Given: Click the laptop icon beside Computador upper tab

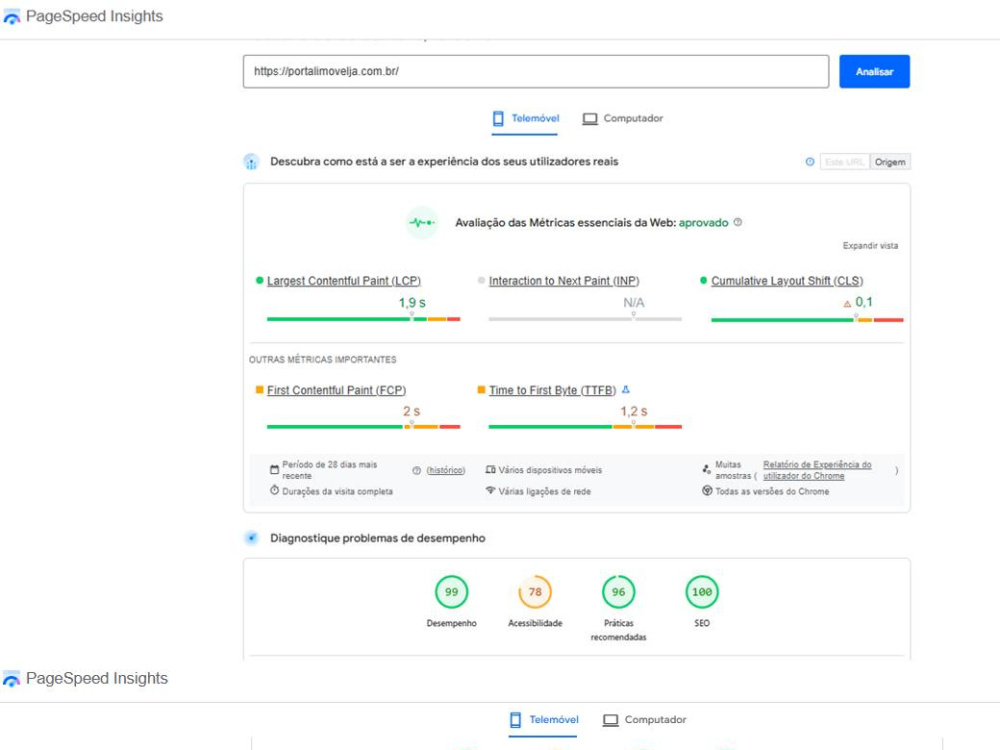Looking at the screenshot, I should point(590,119).
